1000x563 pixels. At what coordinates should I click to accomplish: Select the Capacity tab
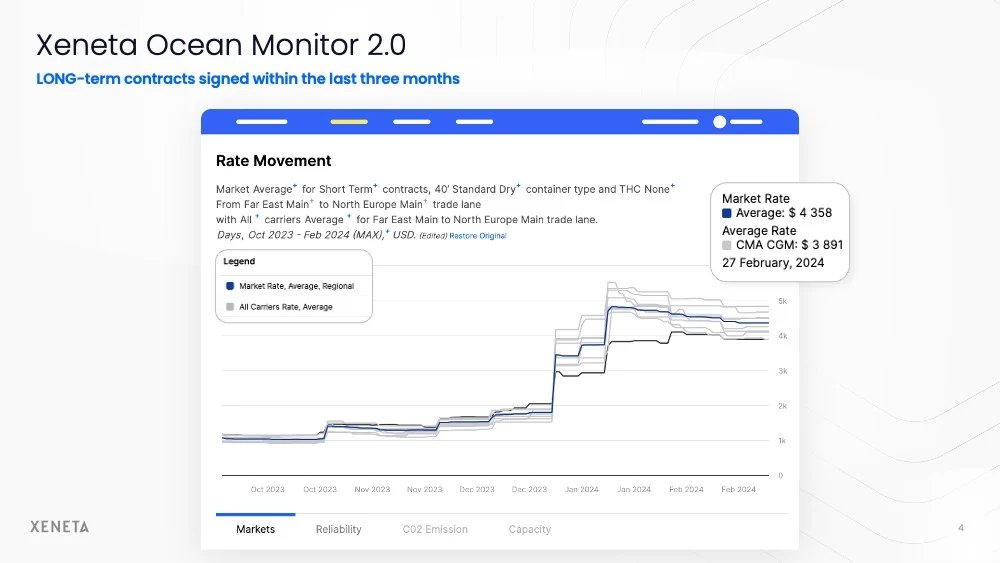click(529, 529)
